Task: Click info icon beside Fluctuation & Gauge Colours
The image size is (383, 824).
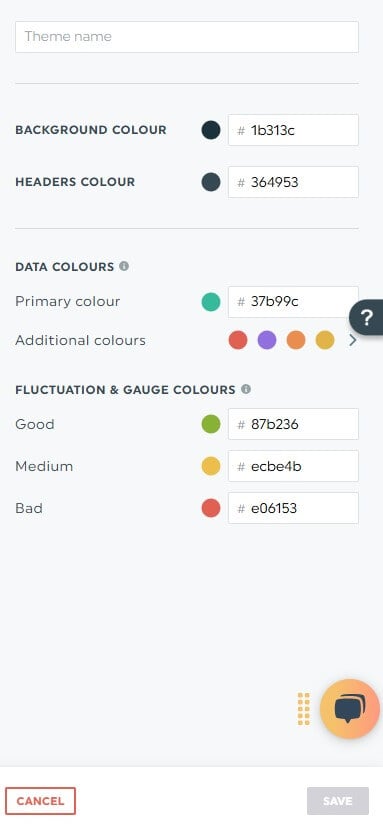Action: [246, 389]
